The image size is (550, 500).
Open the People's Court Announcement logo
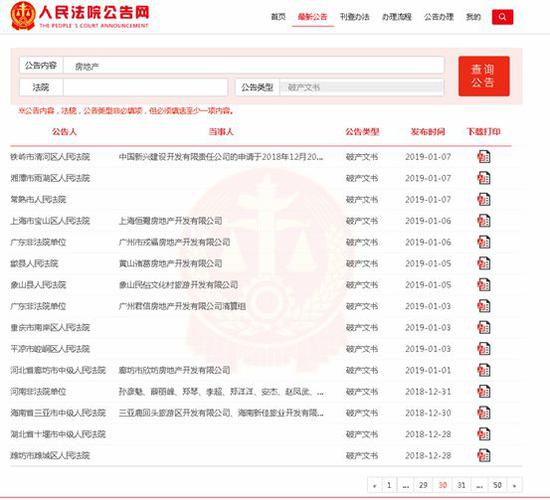tap(80, 16)
